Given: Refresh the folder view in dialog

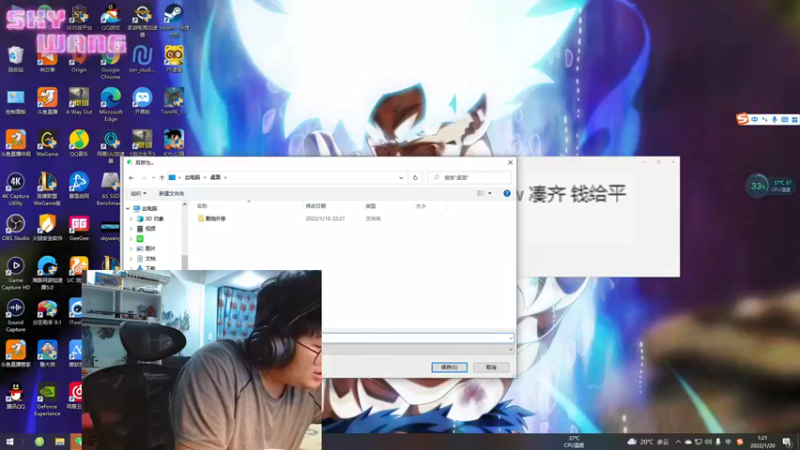Looking at the screenshot, I should [415, 178].
